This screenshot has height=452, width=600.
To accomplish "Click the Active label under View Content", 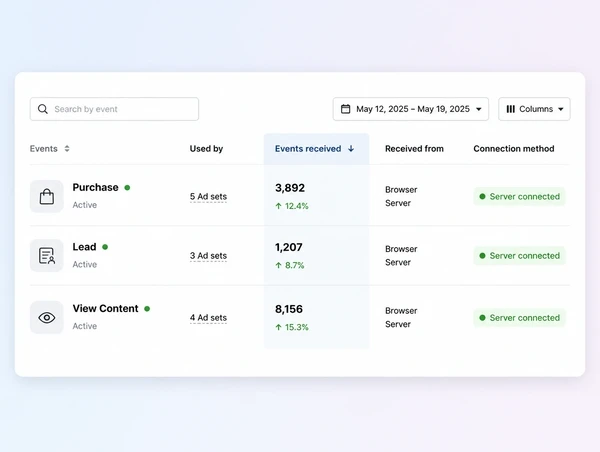I will point(85,326).
